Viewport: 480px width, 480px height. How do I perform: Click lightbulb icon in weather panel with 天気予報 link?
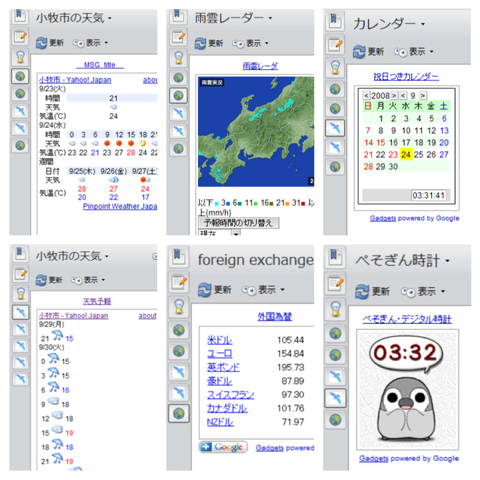(20, 293)
